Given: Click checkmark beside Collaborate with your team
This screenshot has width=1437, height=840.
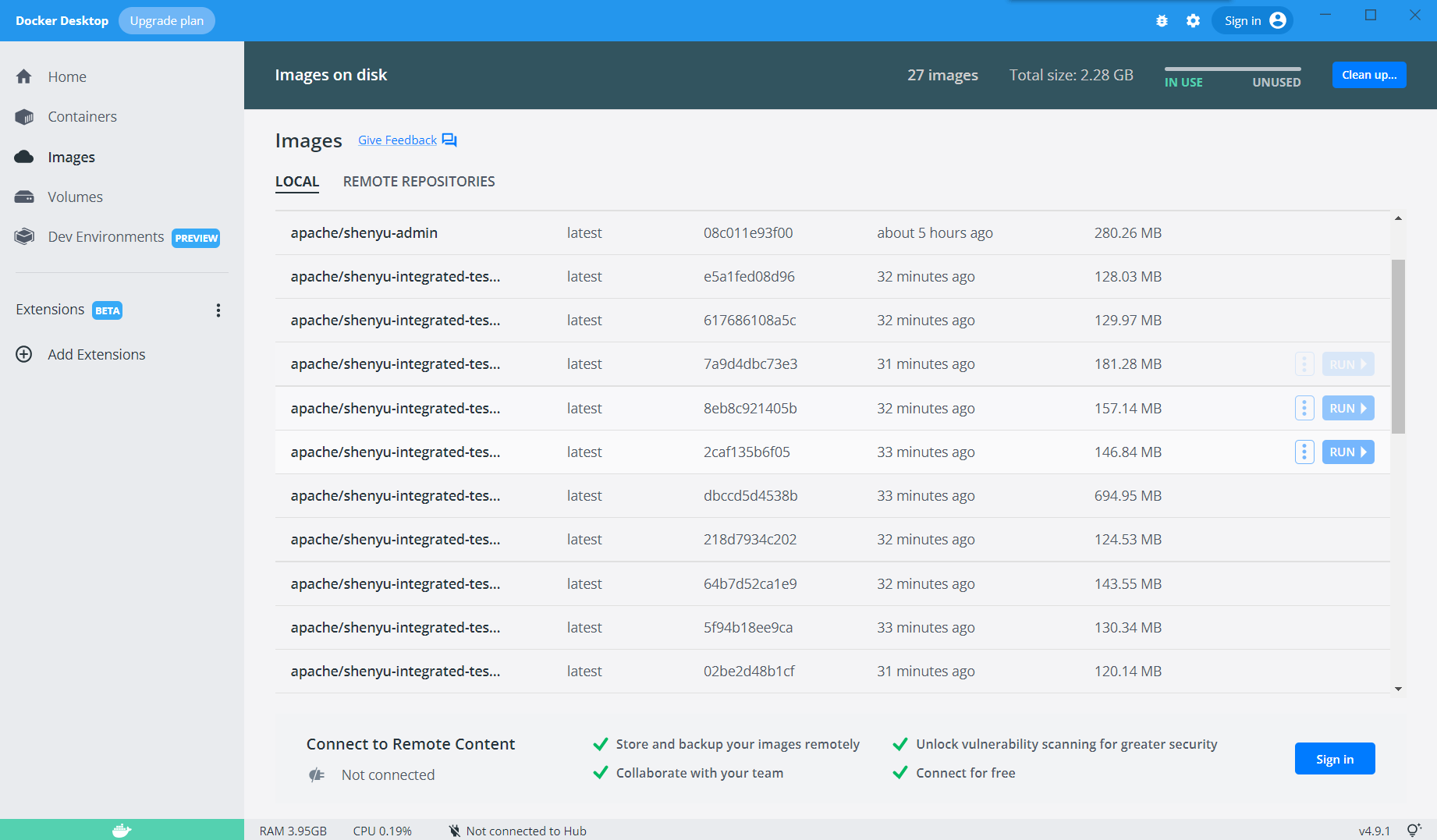Looking at the screenshot, I should 601,773.
